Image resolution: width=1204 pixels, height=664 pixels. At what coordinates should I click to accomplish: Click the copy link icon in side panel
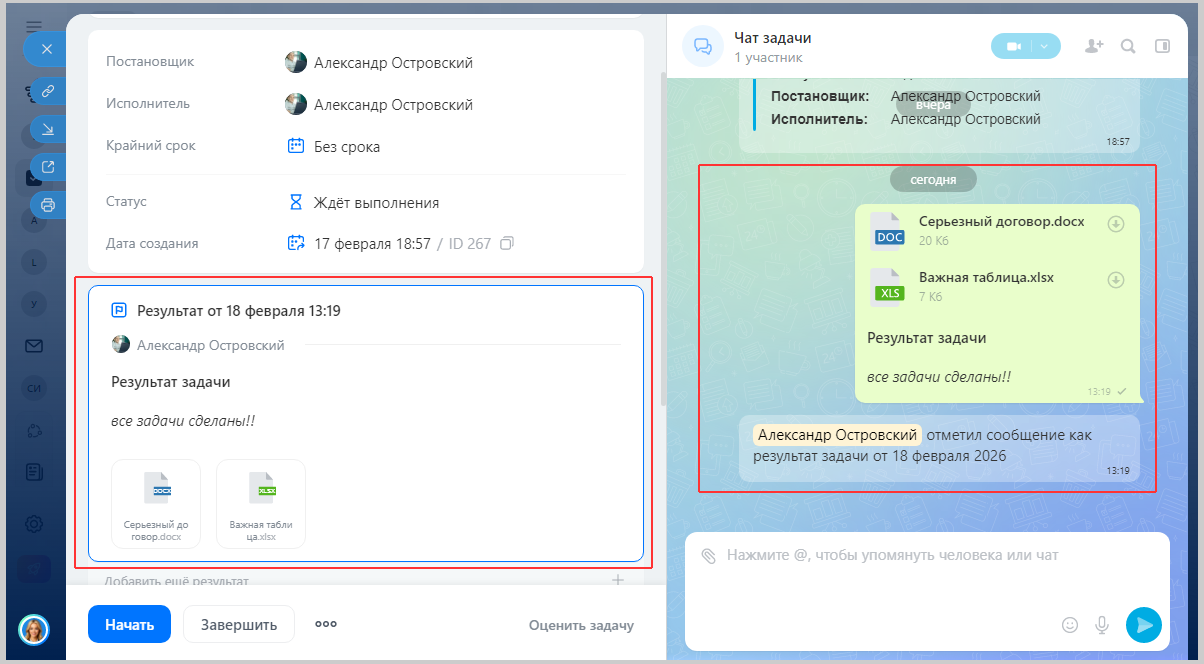(47, 90)
